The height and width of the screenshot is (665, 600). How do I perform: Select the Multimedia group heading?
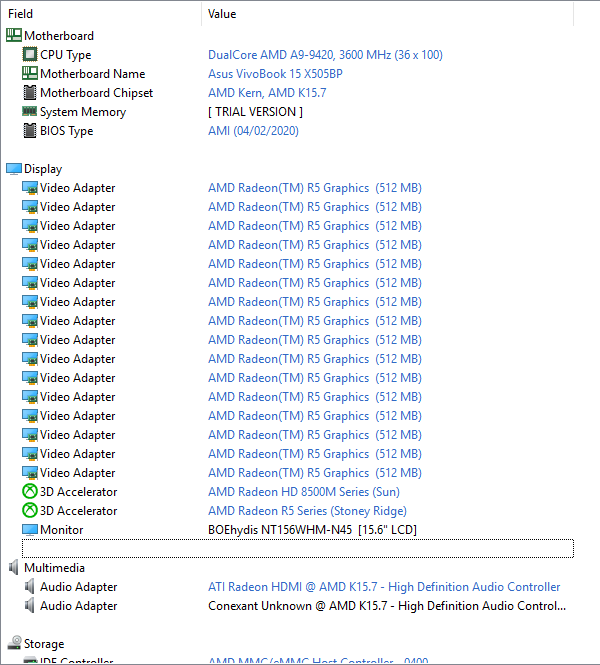54,567
